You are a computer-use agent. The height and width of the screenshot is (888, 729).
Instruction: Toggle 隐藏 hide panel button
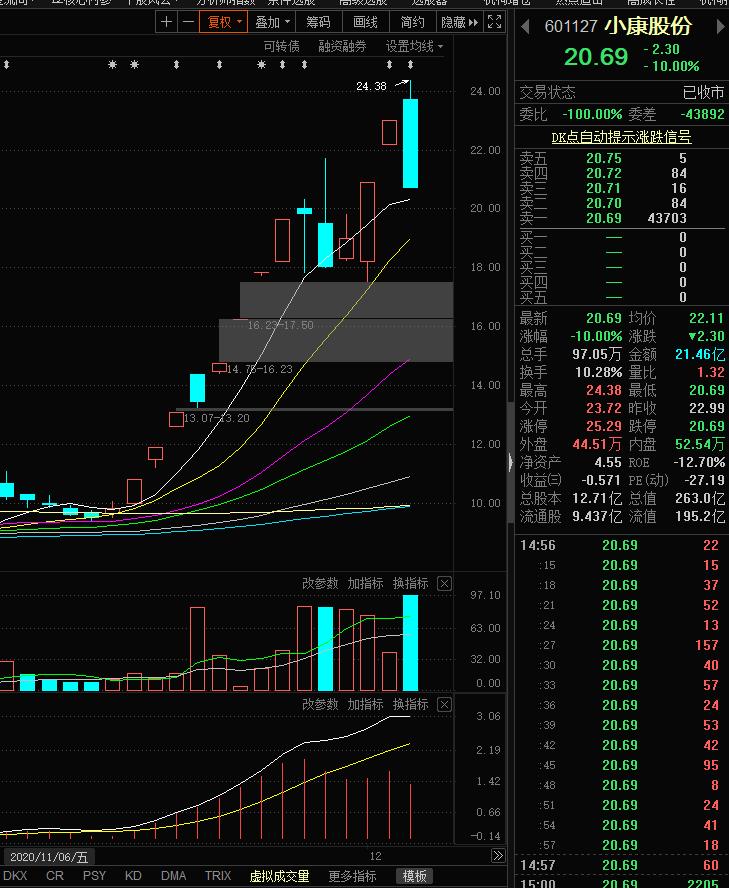tap(459, 22)
